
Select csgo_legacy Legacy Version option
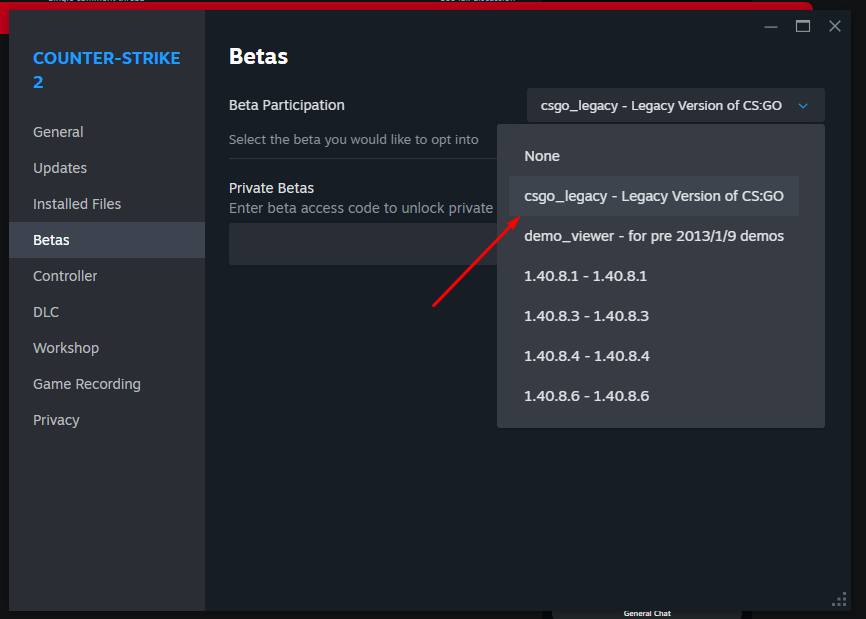point(654,196)
